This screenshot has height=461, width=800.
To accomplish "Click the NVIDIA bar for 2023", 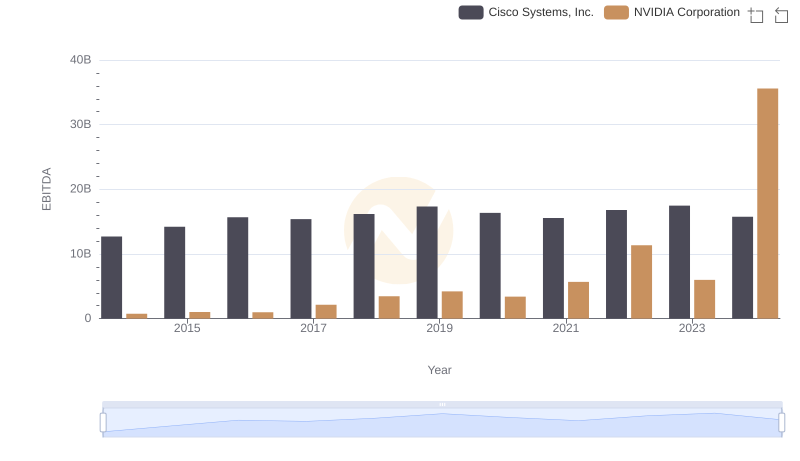I will 705,299.
